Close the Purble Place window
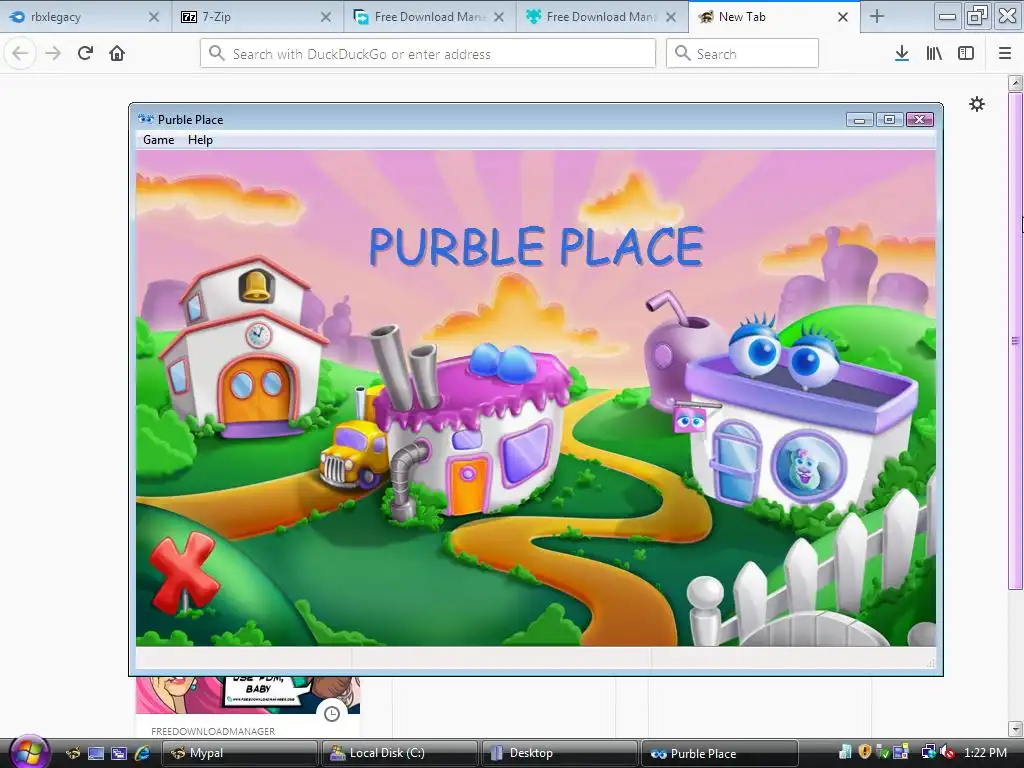Image resolution: width=1024 pixels, height=768 pixels. coord(920,120)
